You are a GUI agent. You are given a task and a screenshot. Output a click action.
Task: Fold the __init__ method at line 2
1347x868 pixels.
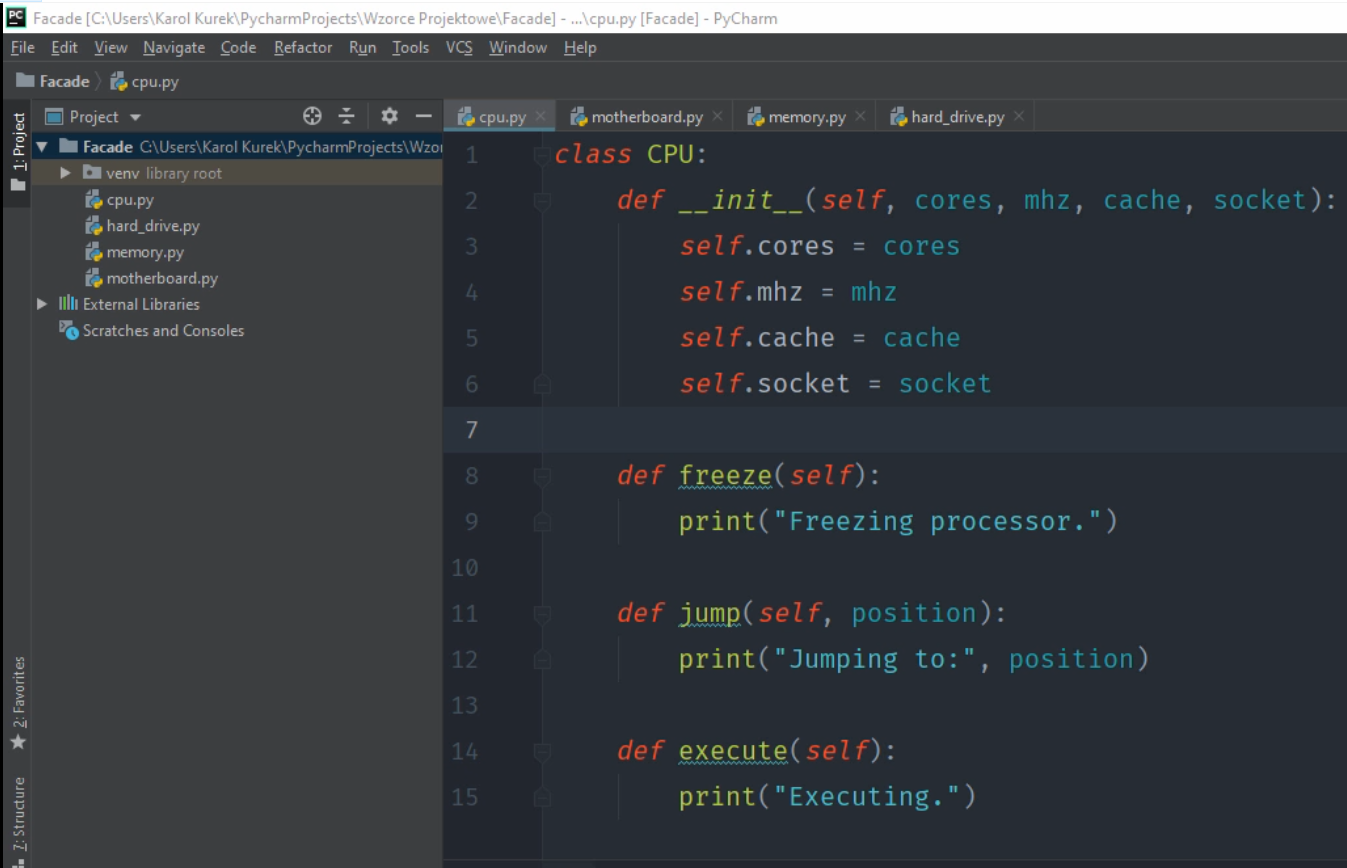(x=541, y=201)
